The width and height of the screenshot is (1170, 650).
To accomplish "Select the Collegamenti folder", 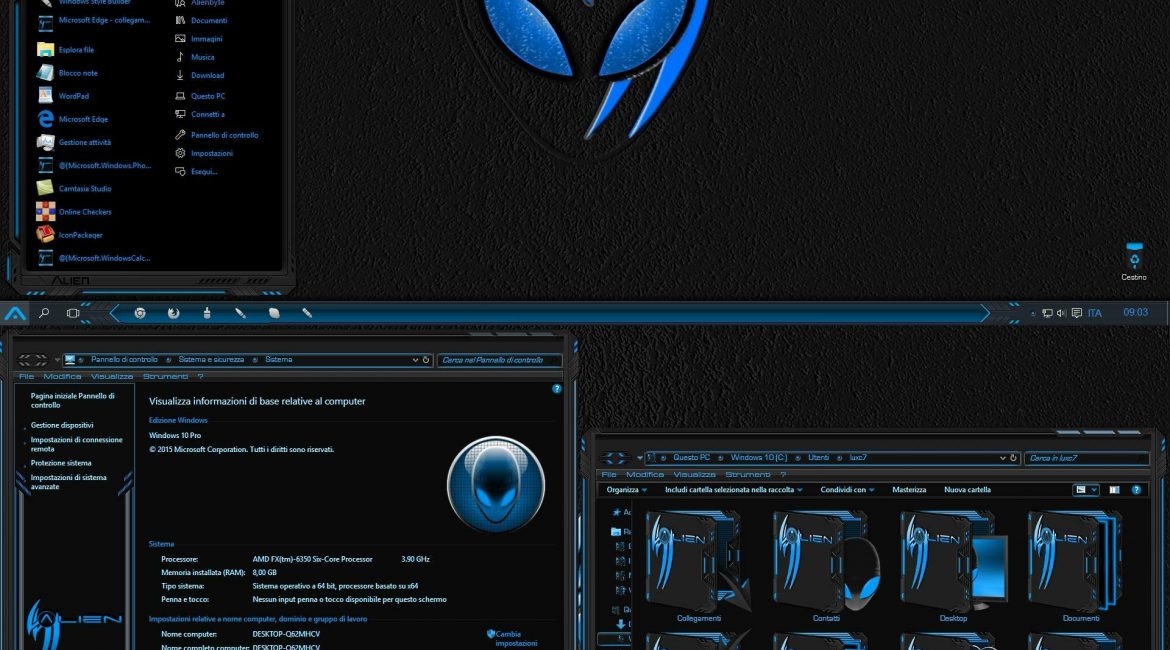I will click(698, 566).
